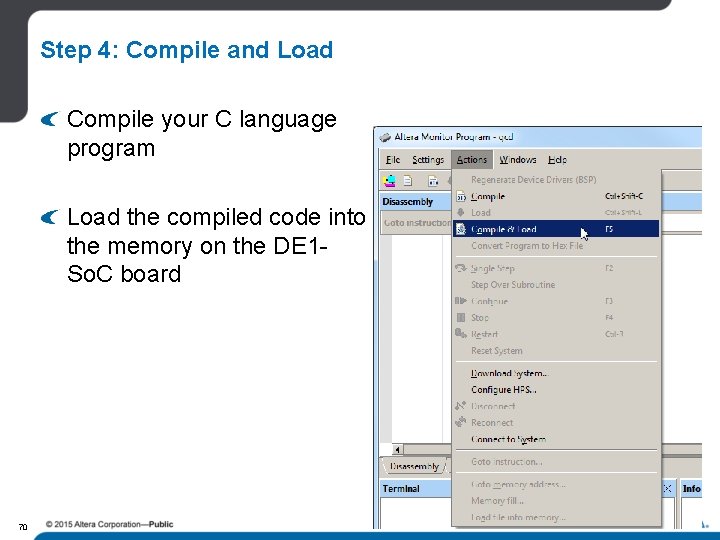This screenshot has height=540, width=720.
Task: Click the colorful new project toolbar icon
Action: click(389, 181)
